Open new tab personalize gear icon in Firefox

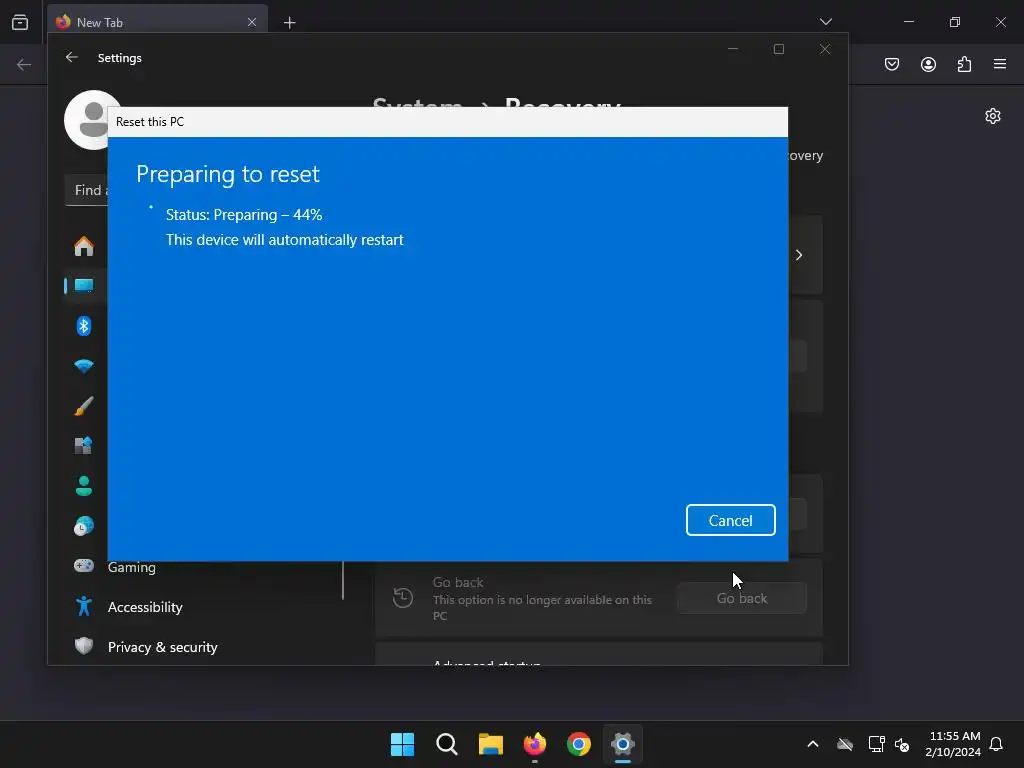point(993,116)
